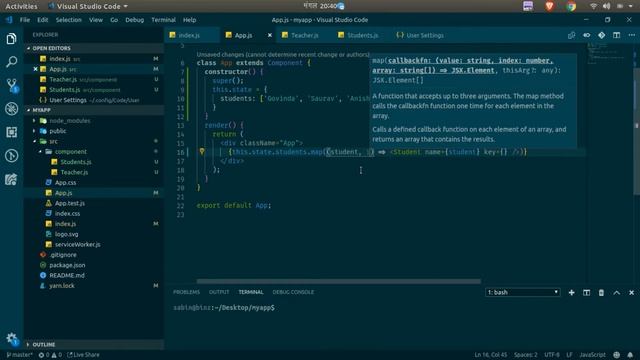The image size is (640, 360).
Task: Open serviceWorker.js in the file tree
Action: point(78,244)
